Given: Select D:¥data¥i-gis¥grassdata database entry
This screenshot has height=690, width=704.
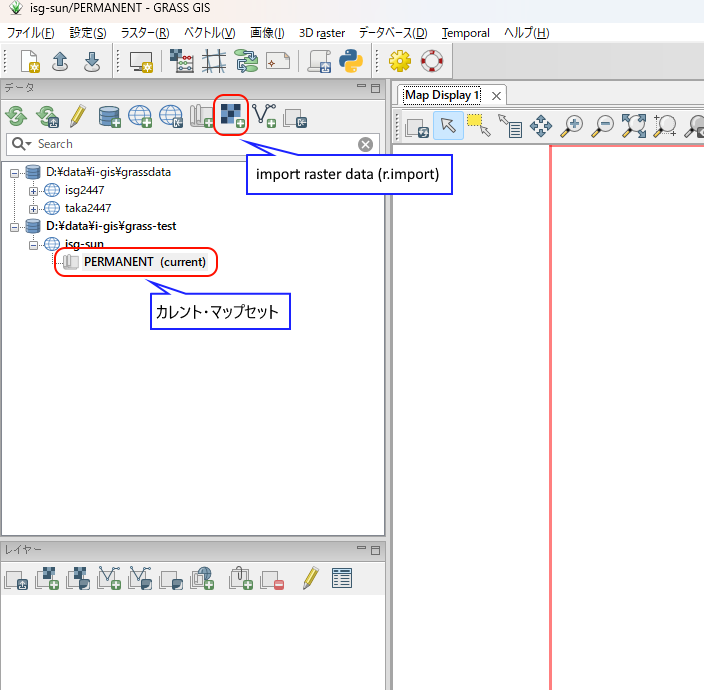Looking at the screenshot, I should [x=108, y=172].
